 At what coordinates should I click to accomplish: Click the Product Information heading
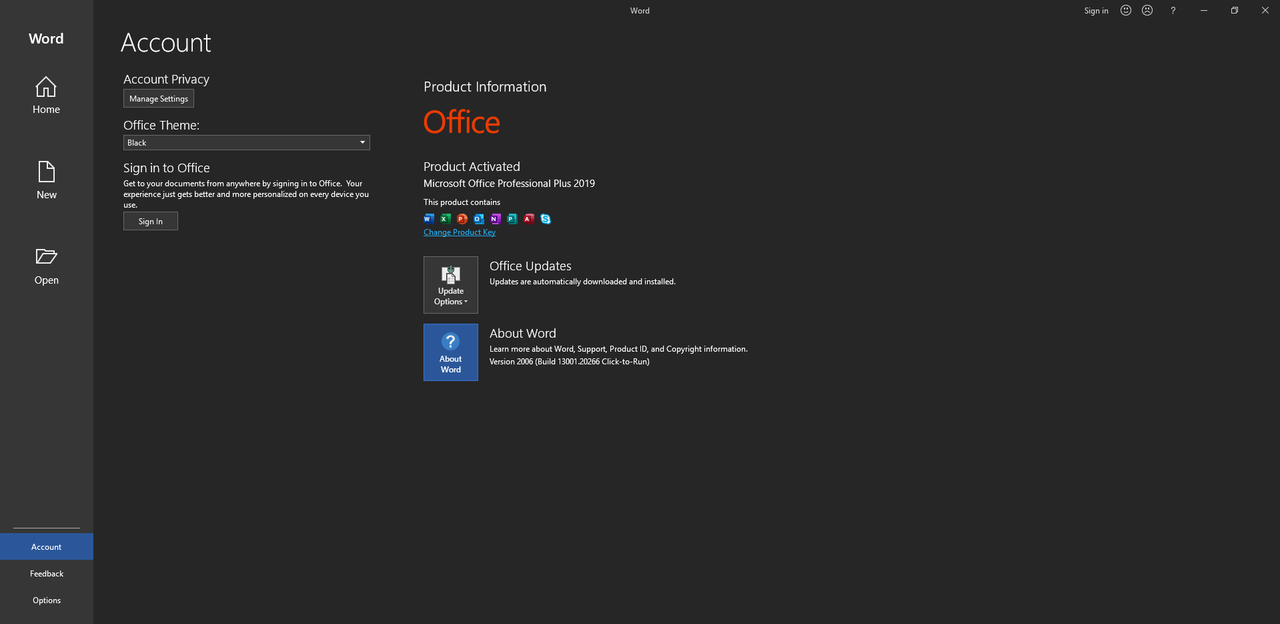[485, 87]
